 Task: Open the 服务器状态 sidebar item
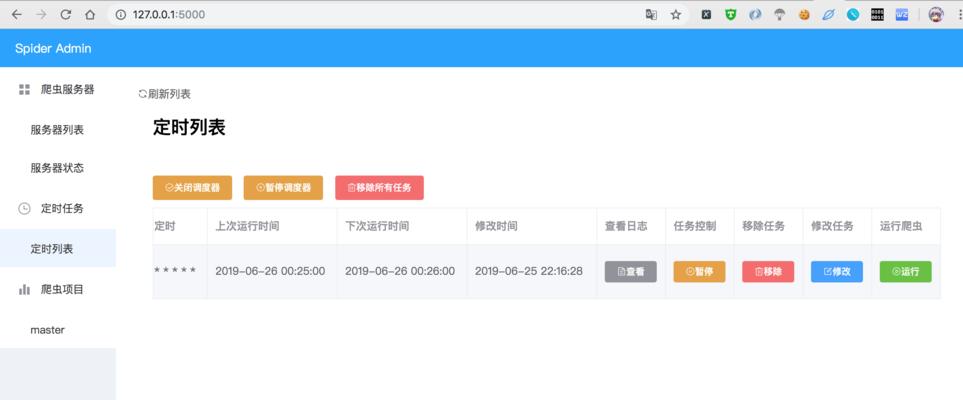coord(58,168)
